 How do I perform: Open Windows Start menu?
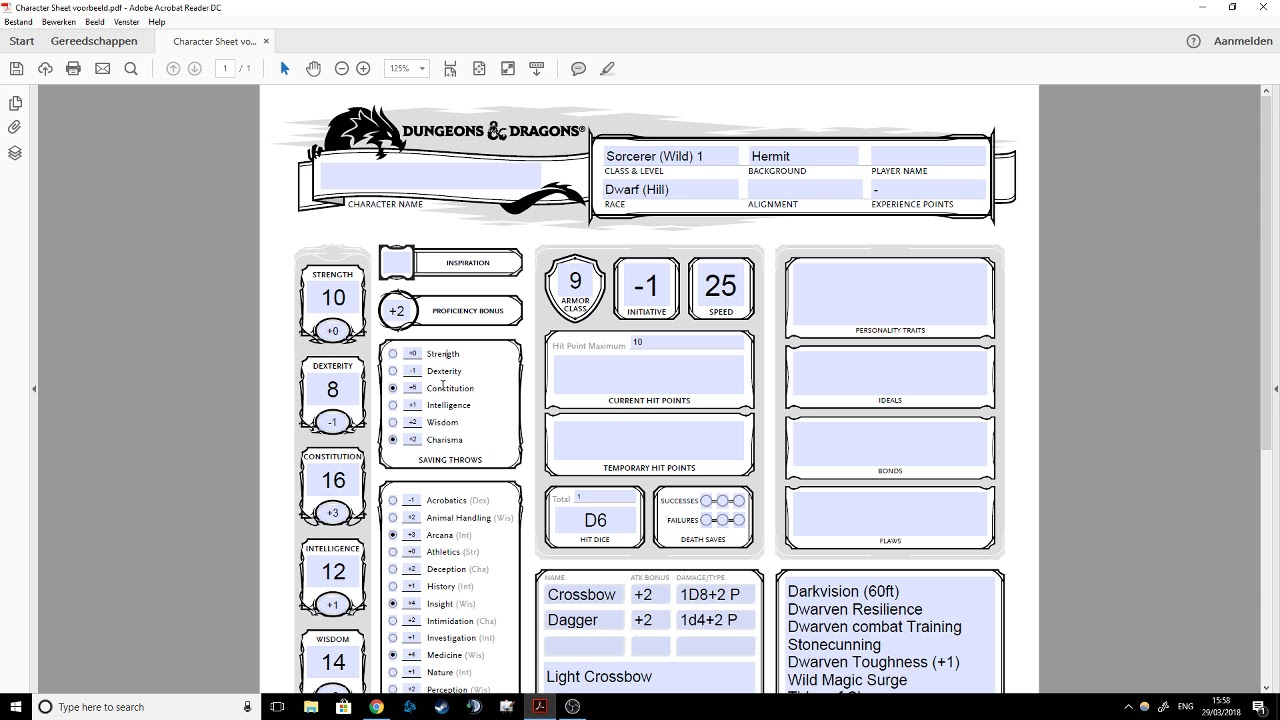[14, 706]
